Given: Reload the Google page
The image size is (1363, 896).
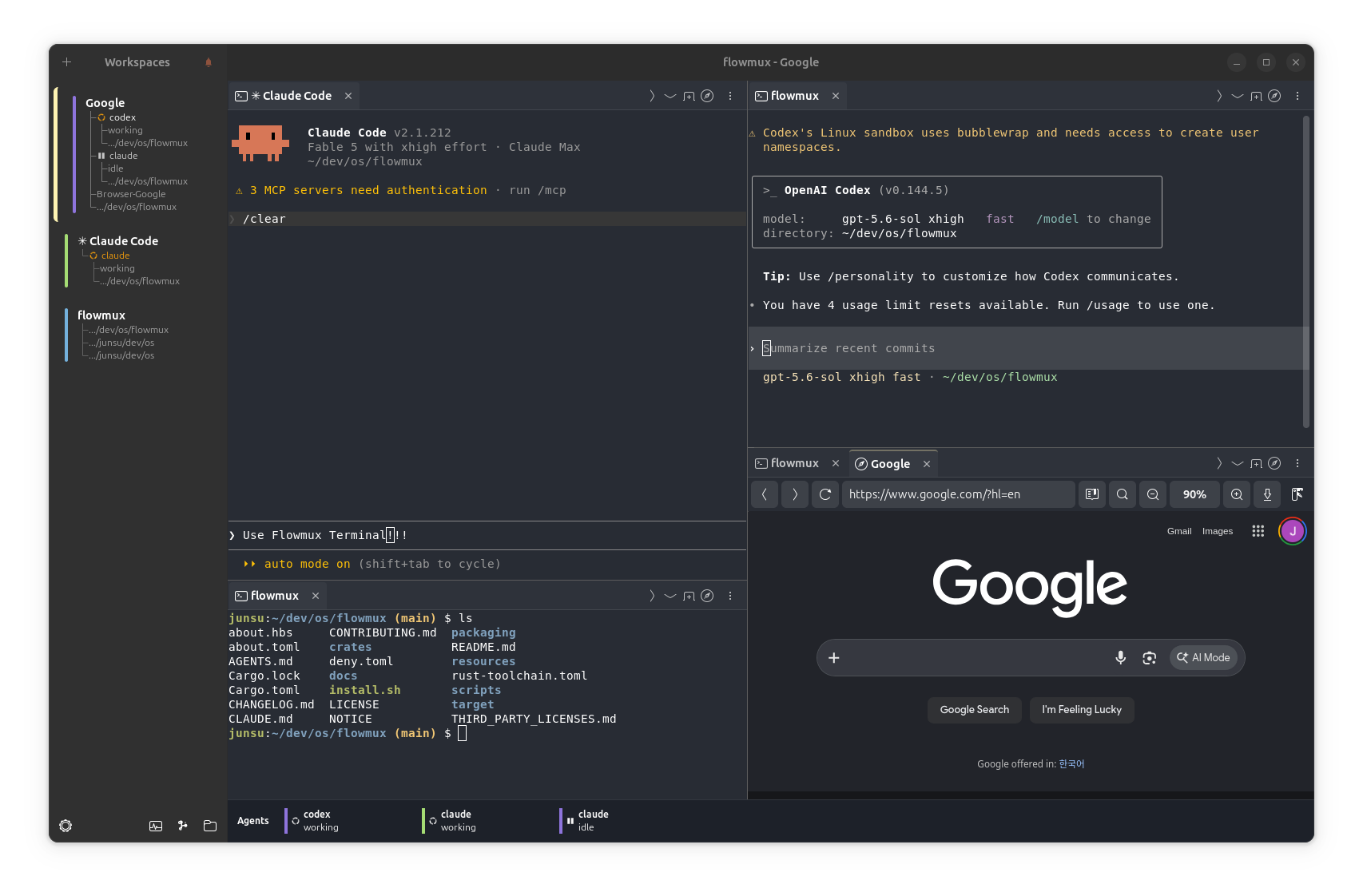Looking at the screenshot, I should pyautogui.click(x=825, y=494).
